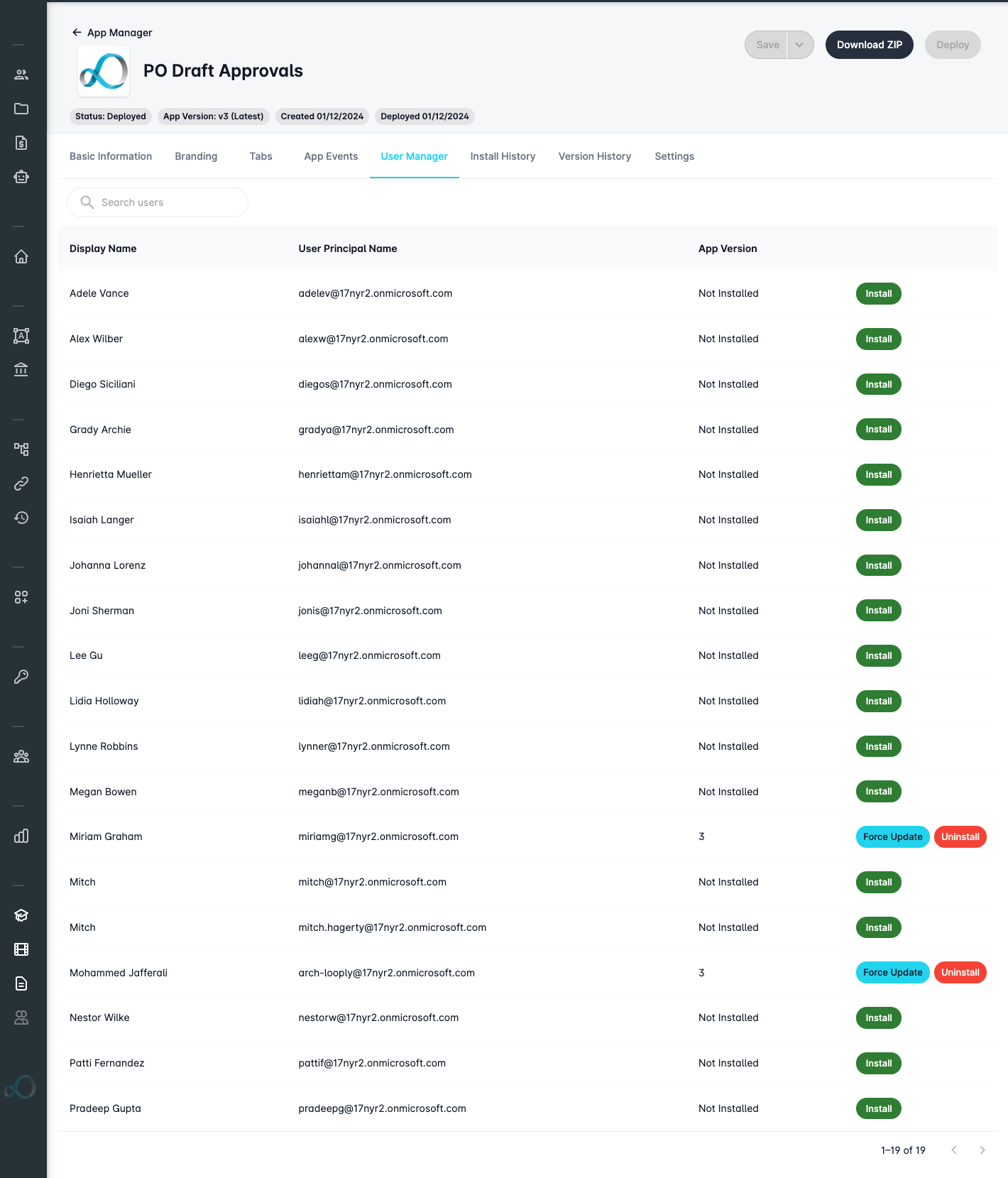Open the graduation cap icon in sidebar

(21, 915)
